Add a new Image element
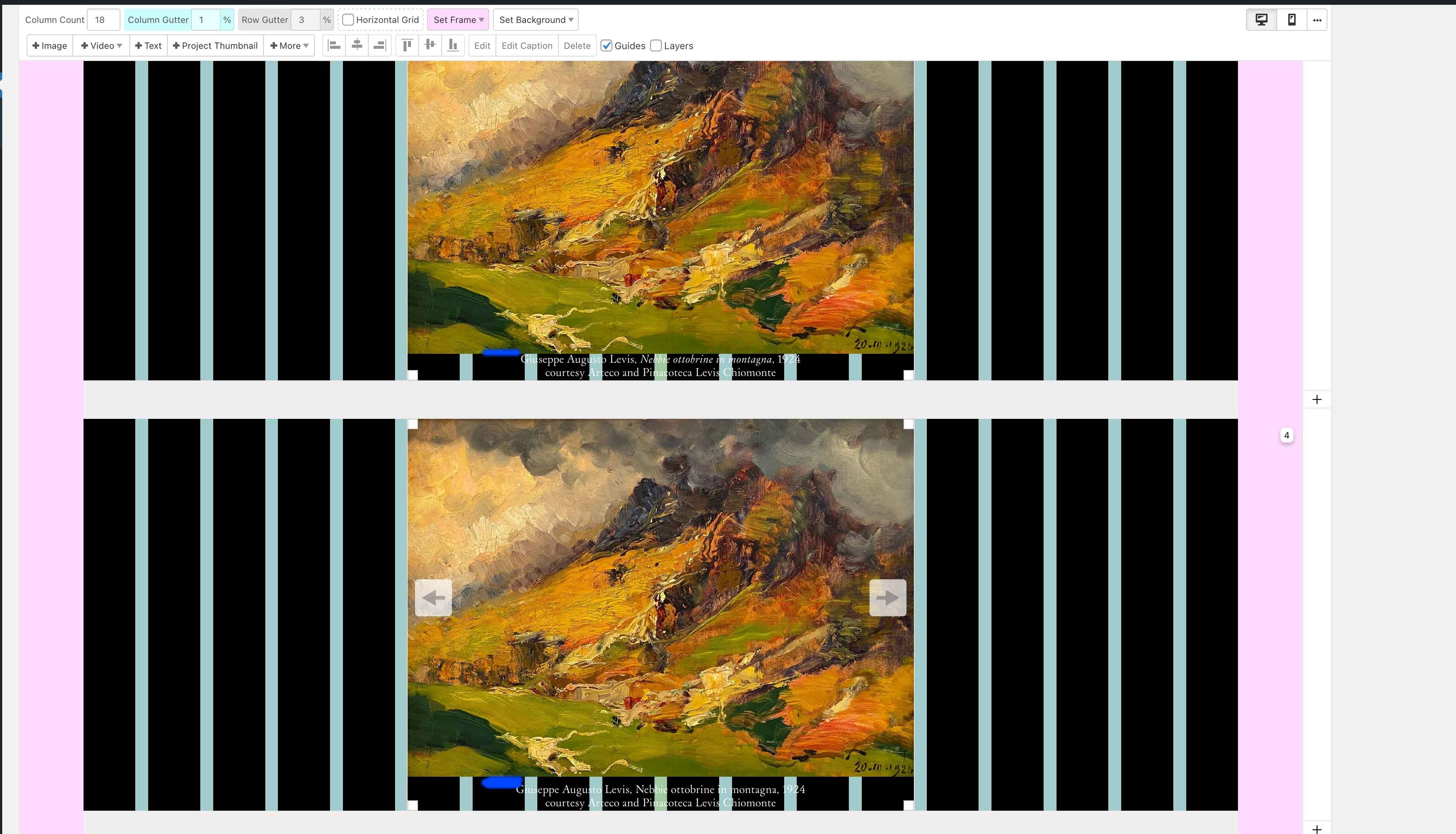 50,46
